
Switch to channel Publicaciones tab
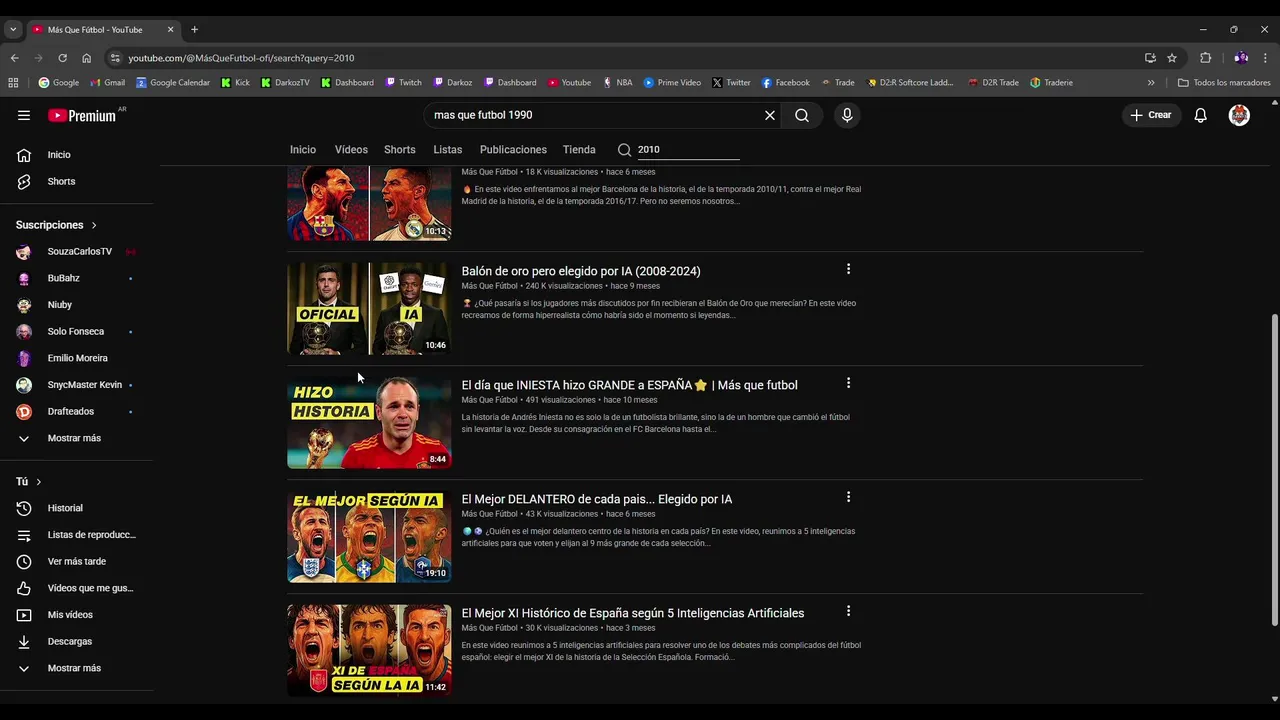coord(513,150)
